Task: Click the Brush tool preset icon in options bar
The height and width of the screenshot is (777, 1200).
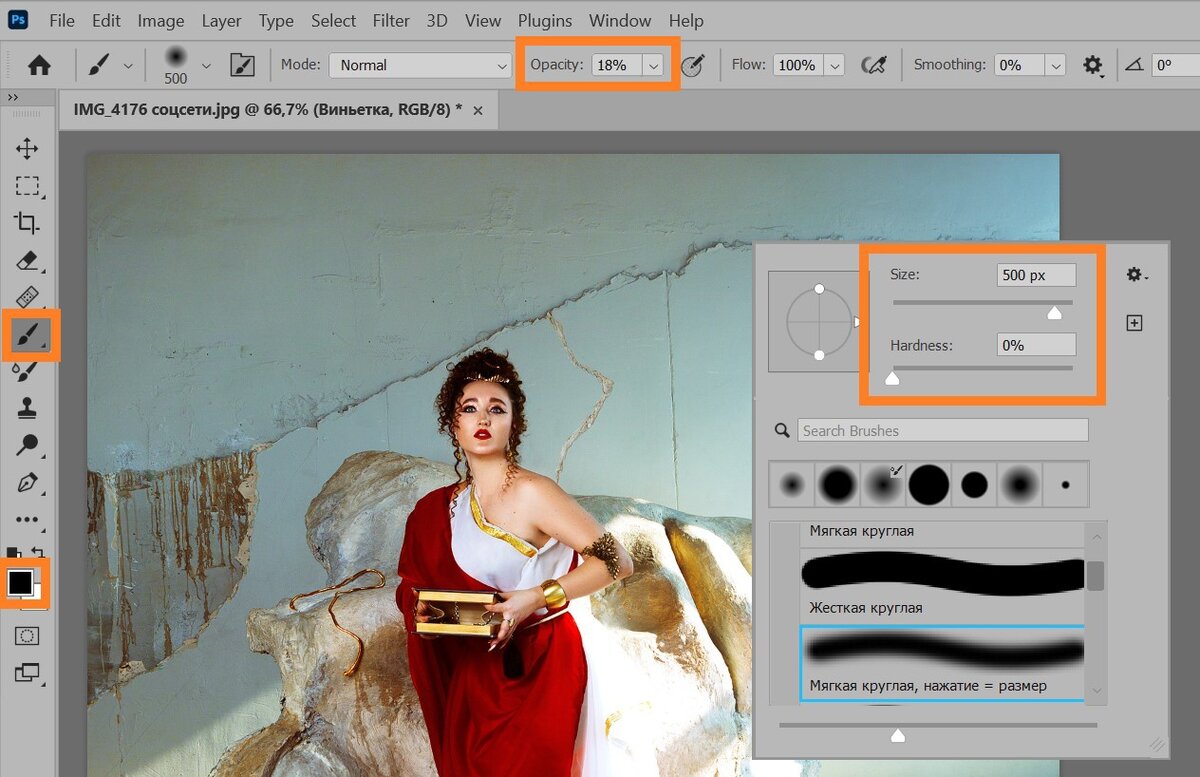Action: 98,65
